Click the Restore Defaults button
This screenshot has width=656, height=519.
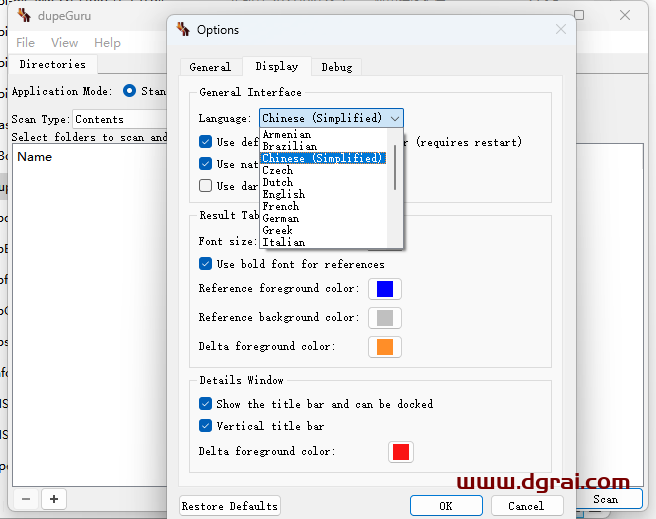(x=230, y=506)
